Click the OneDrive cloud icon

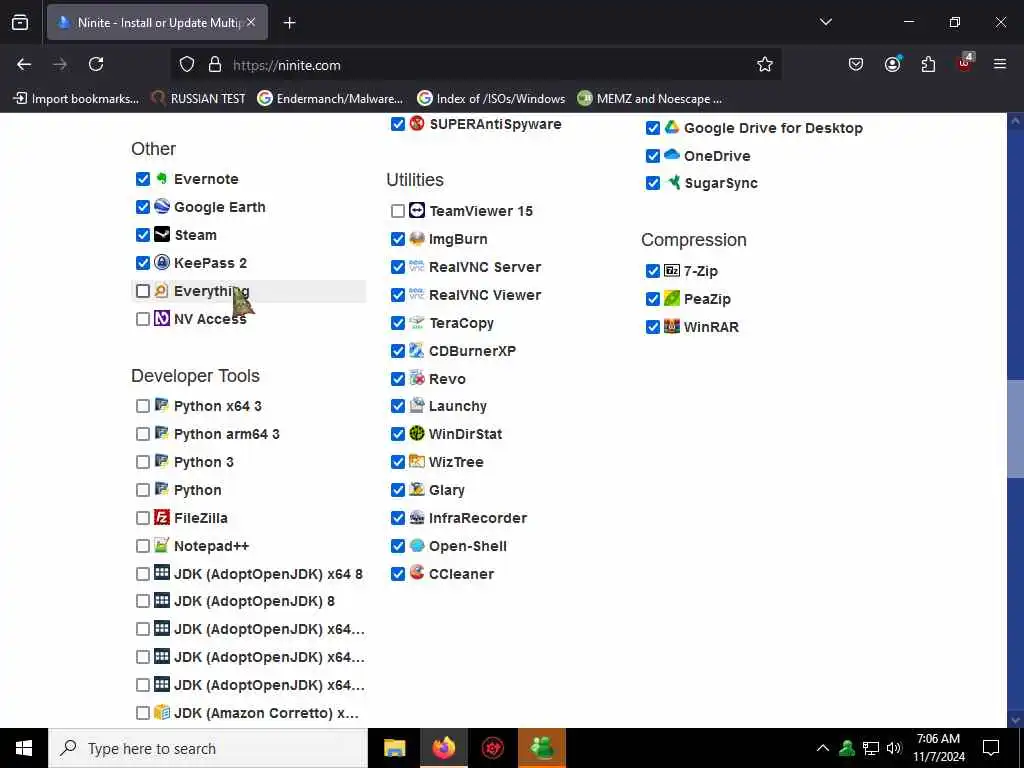(x=672, y=155)
